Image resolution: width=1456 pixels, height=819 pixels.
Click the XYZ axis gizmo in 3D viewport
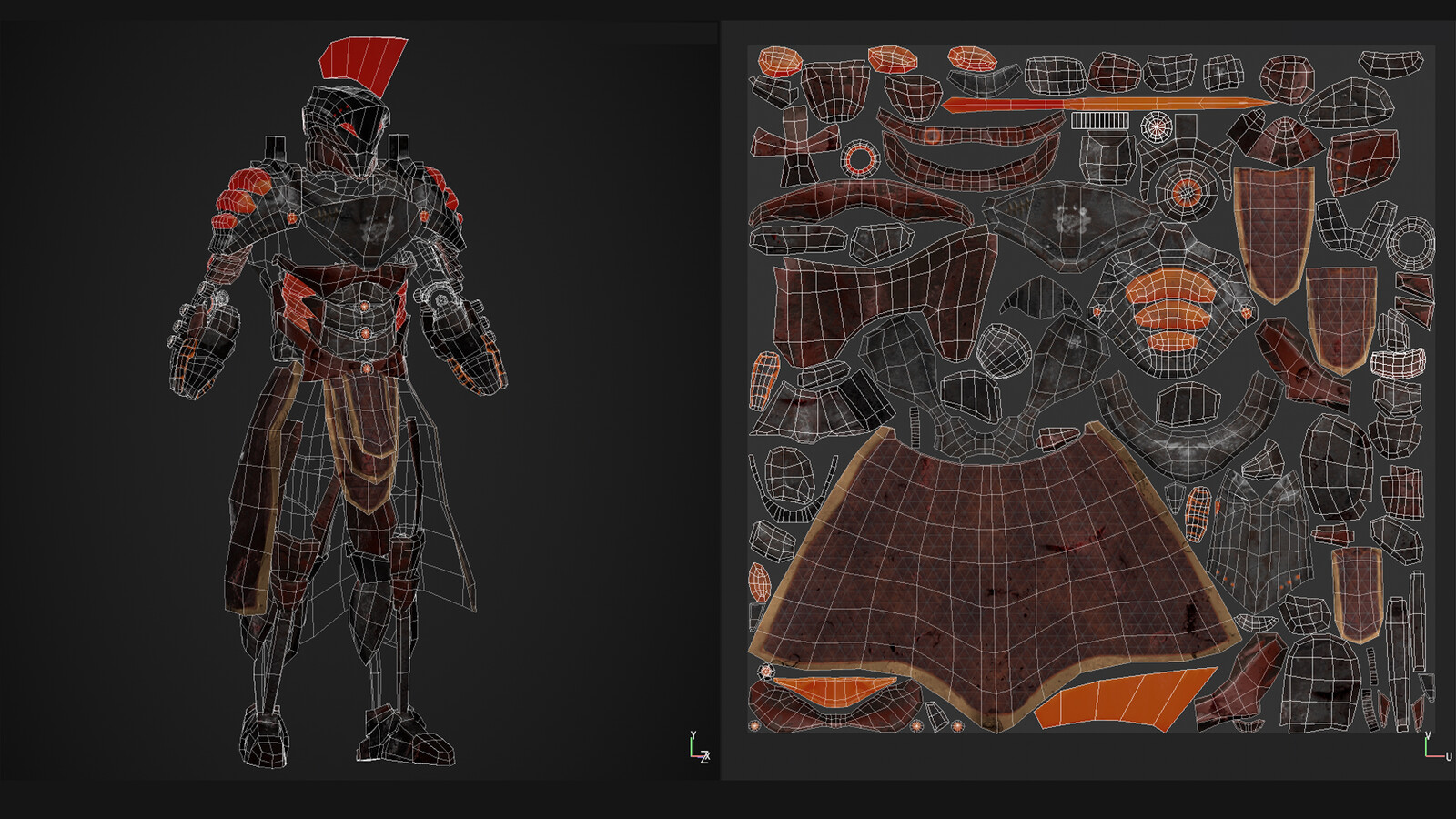[x=699, y=748]
